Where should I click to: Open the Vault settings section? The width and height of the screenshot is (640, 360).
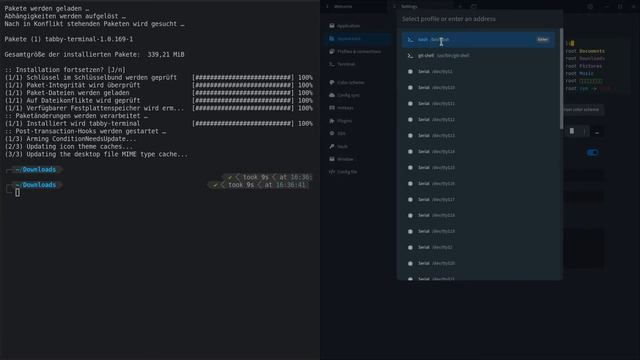click(342, 146)
